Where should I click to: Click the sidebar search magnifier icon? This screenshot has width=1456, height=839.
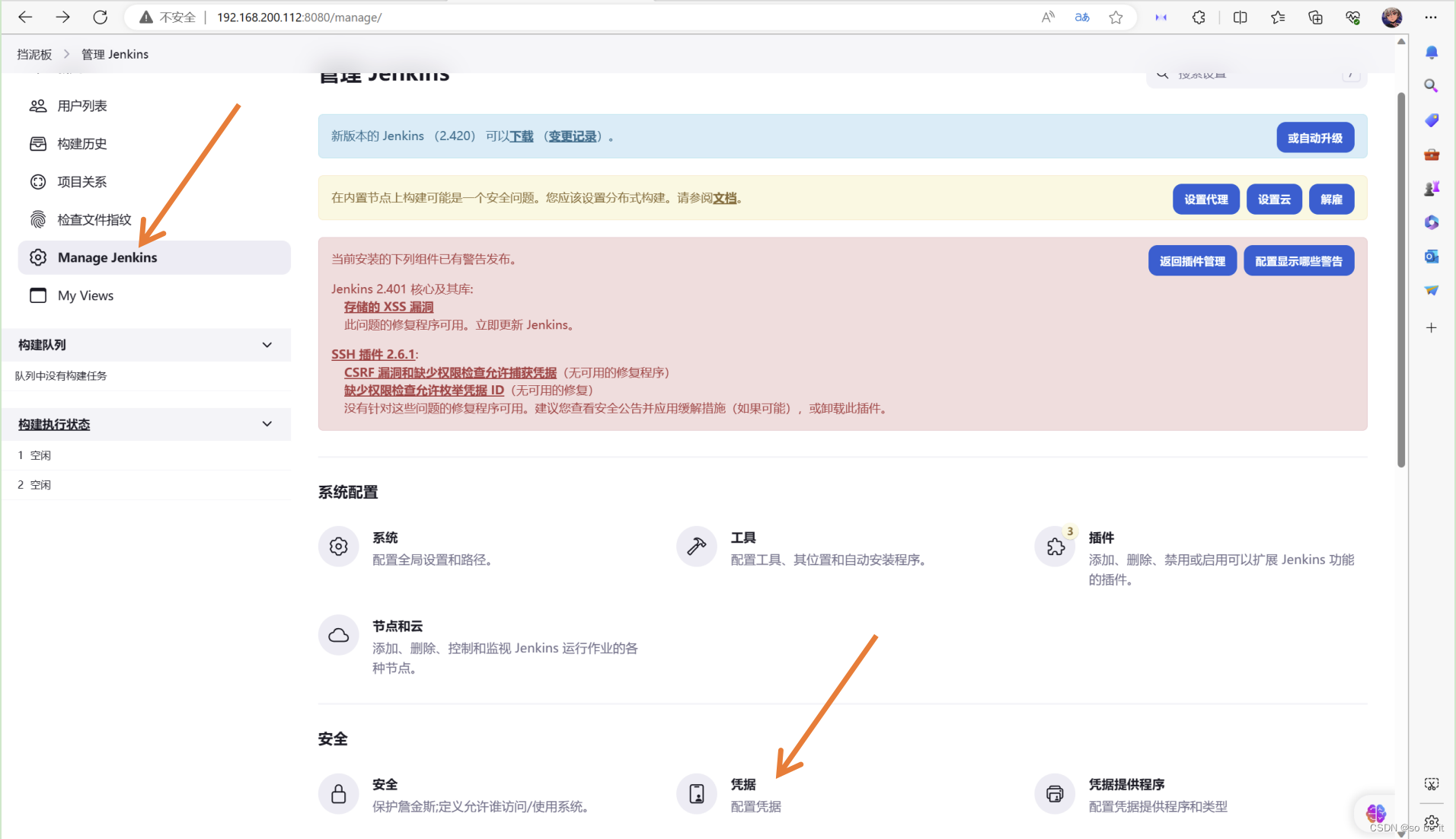1432,85
